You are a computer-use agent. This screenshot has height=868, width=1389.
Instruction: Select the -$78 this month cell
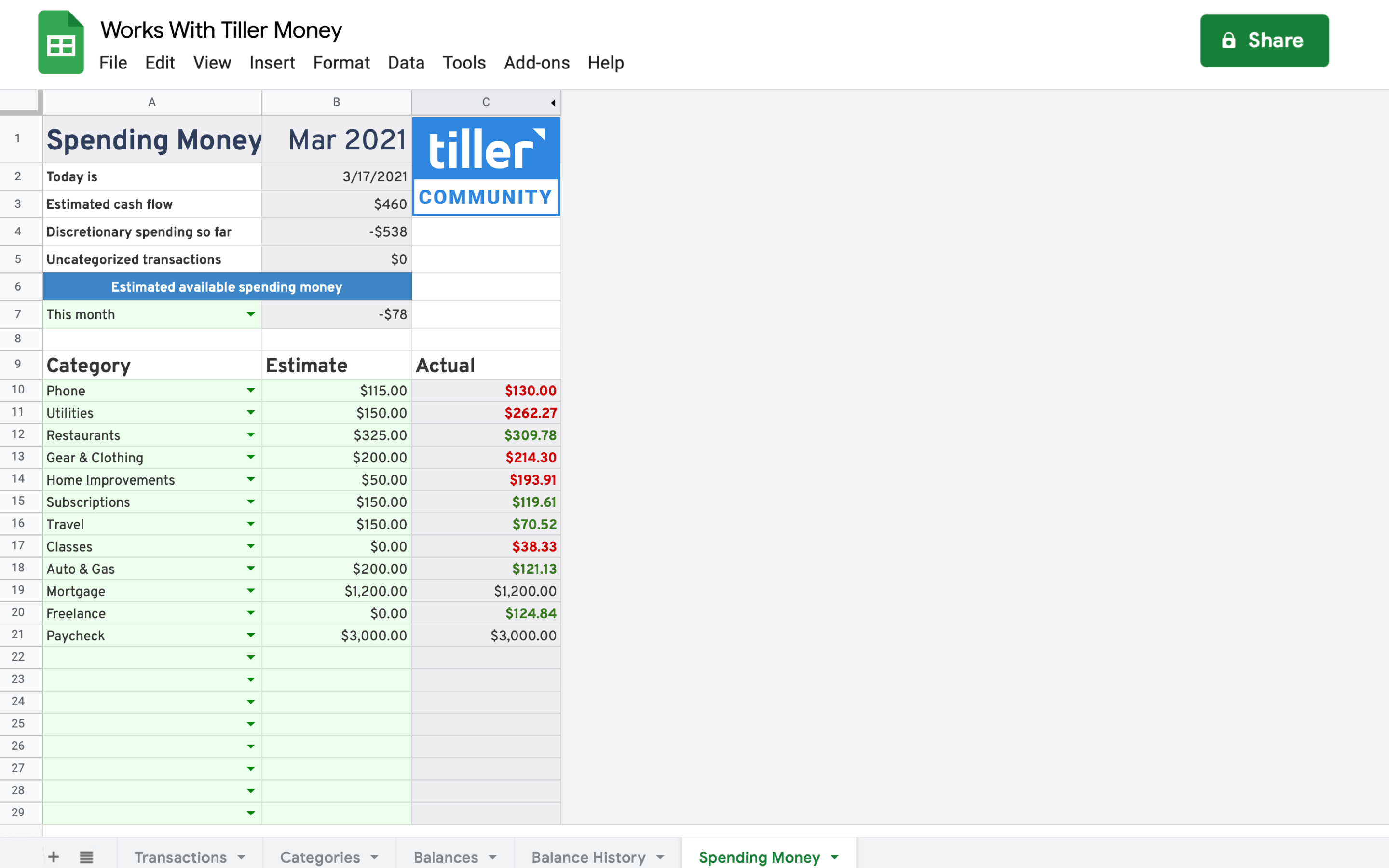336,314
